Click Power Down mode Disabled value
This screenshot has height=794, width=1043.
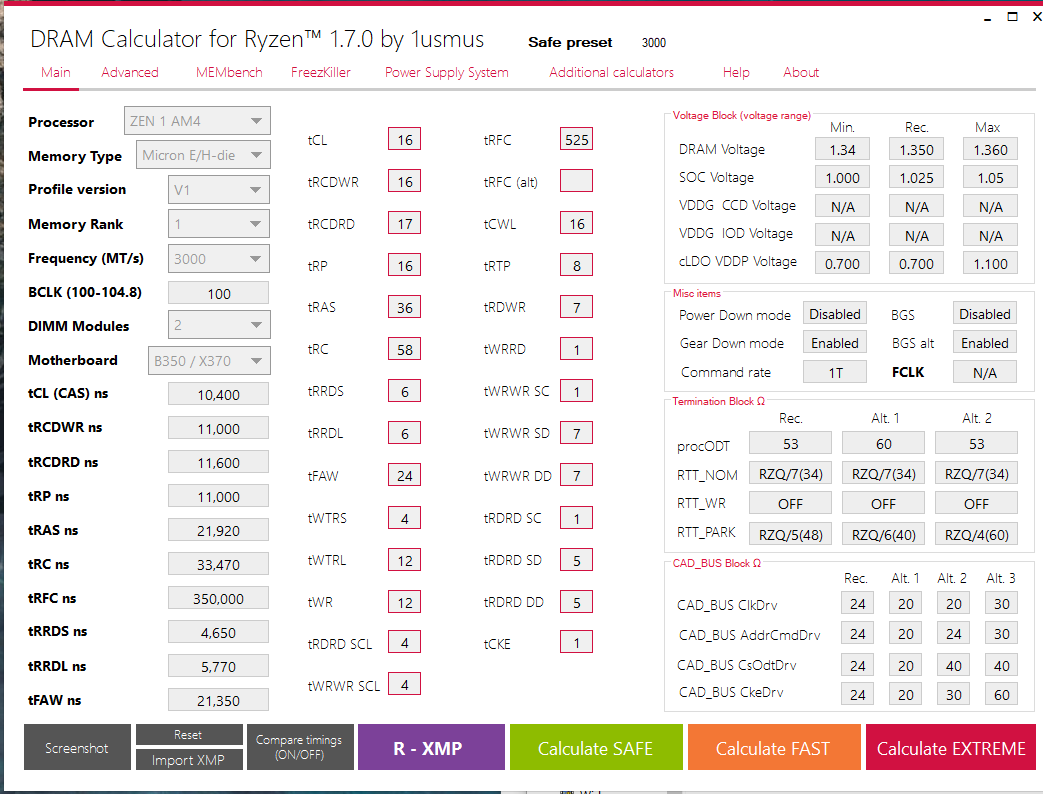coord(835,314)
